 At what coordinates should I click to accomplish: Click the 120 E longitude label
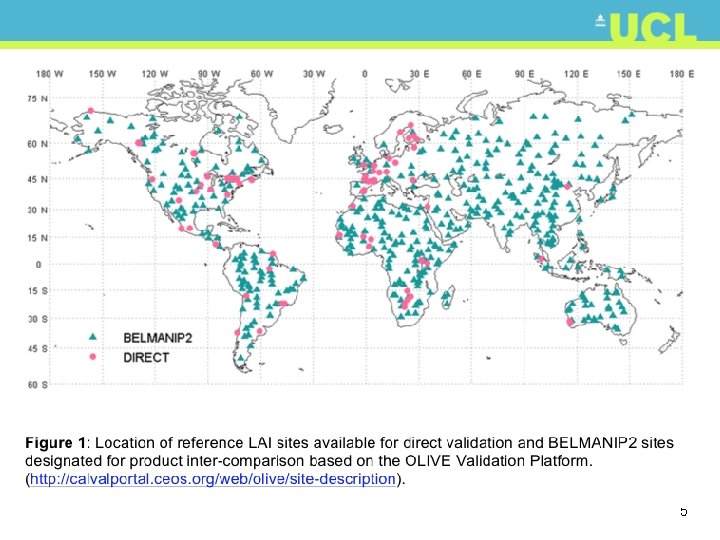[x=576, y=74]
